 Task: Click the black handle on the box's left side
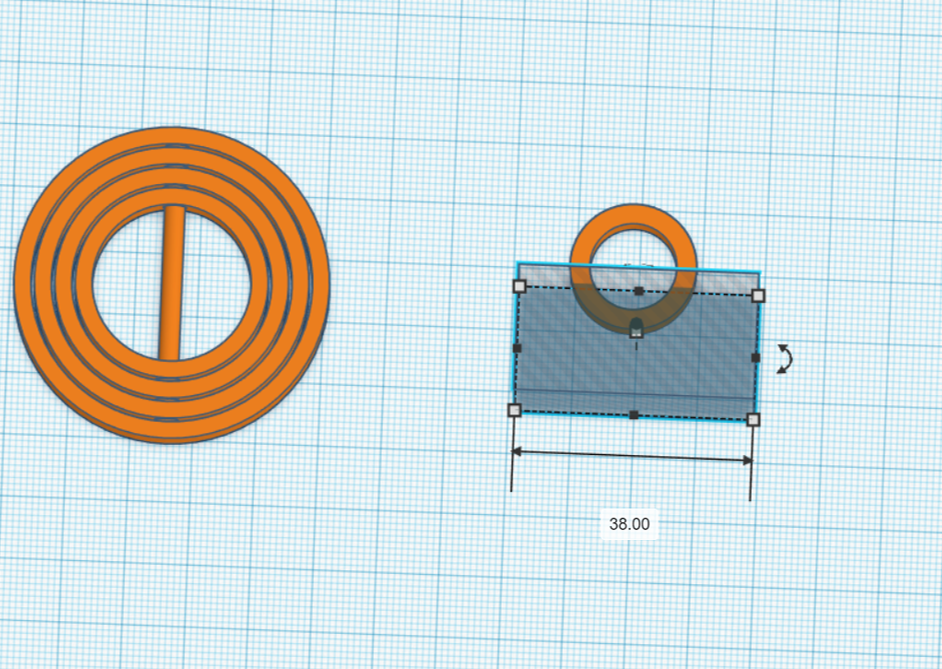[516, 348]
